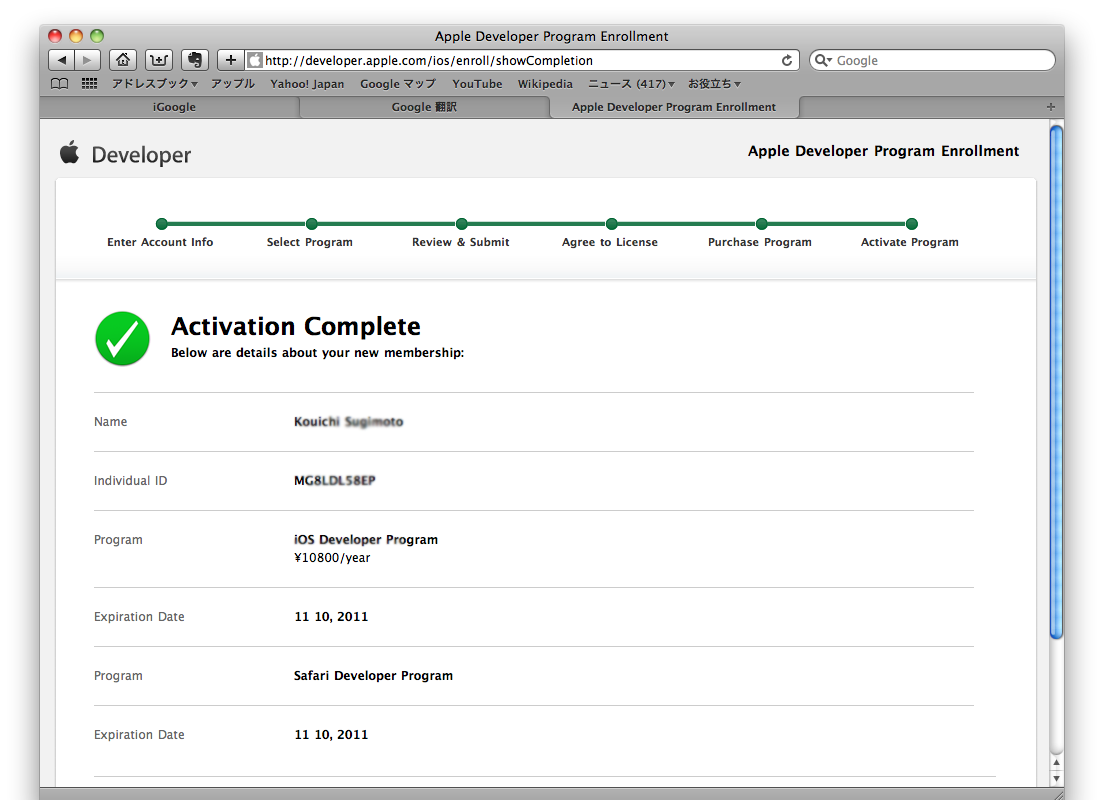Click the browser back arrow button
The width and height of the screenshot is (1104, 800).
pos(62,60)
